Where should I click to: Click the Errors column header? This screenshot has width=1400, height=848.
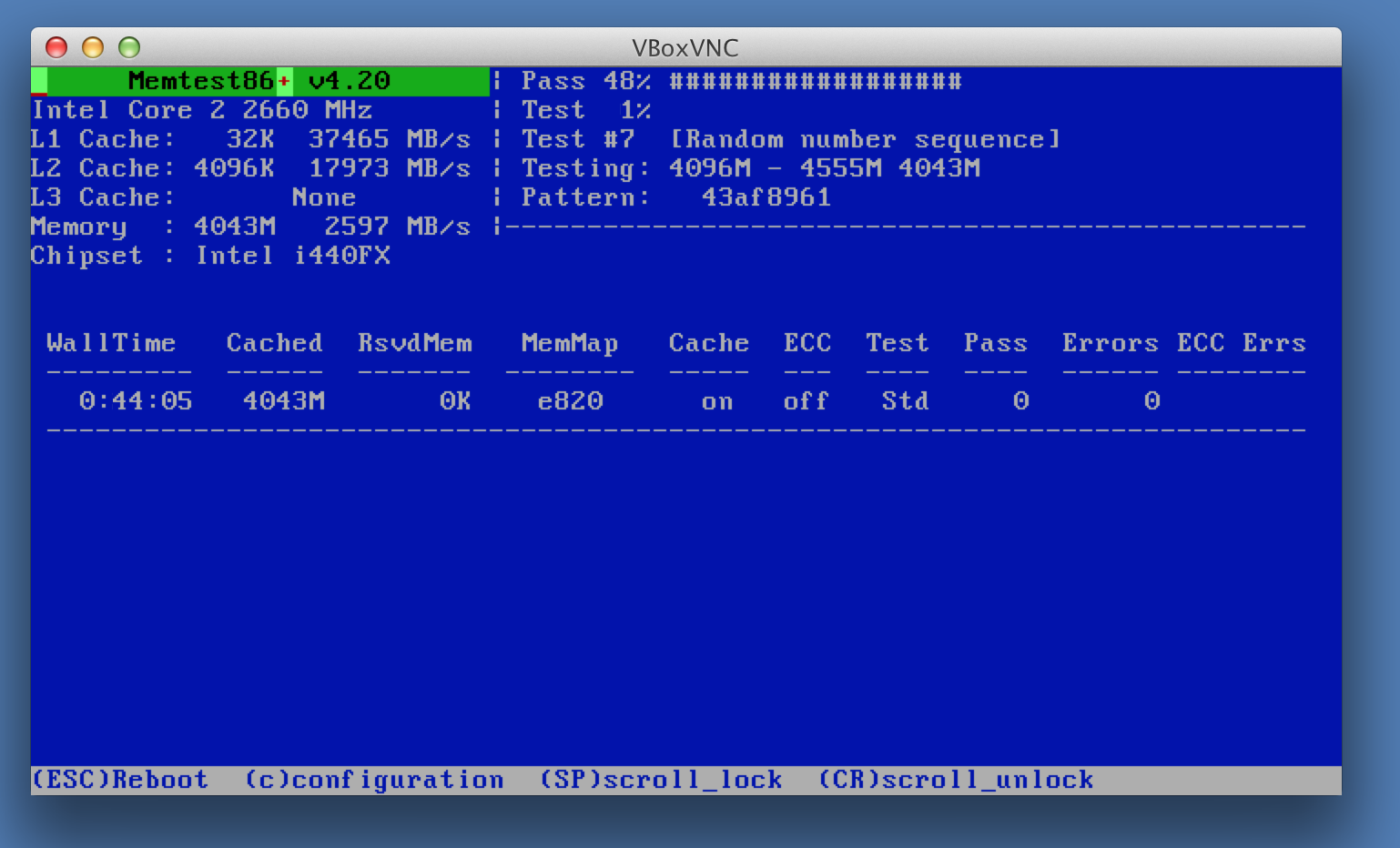1111,343
